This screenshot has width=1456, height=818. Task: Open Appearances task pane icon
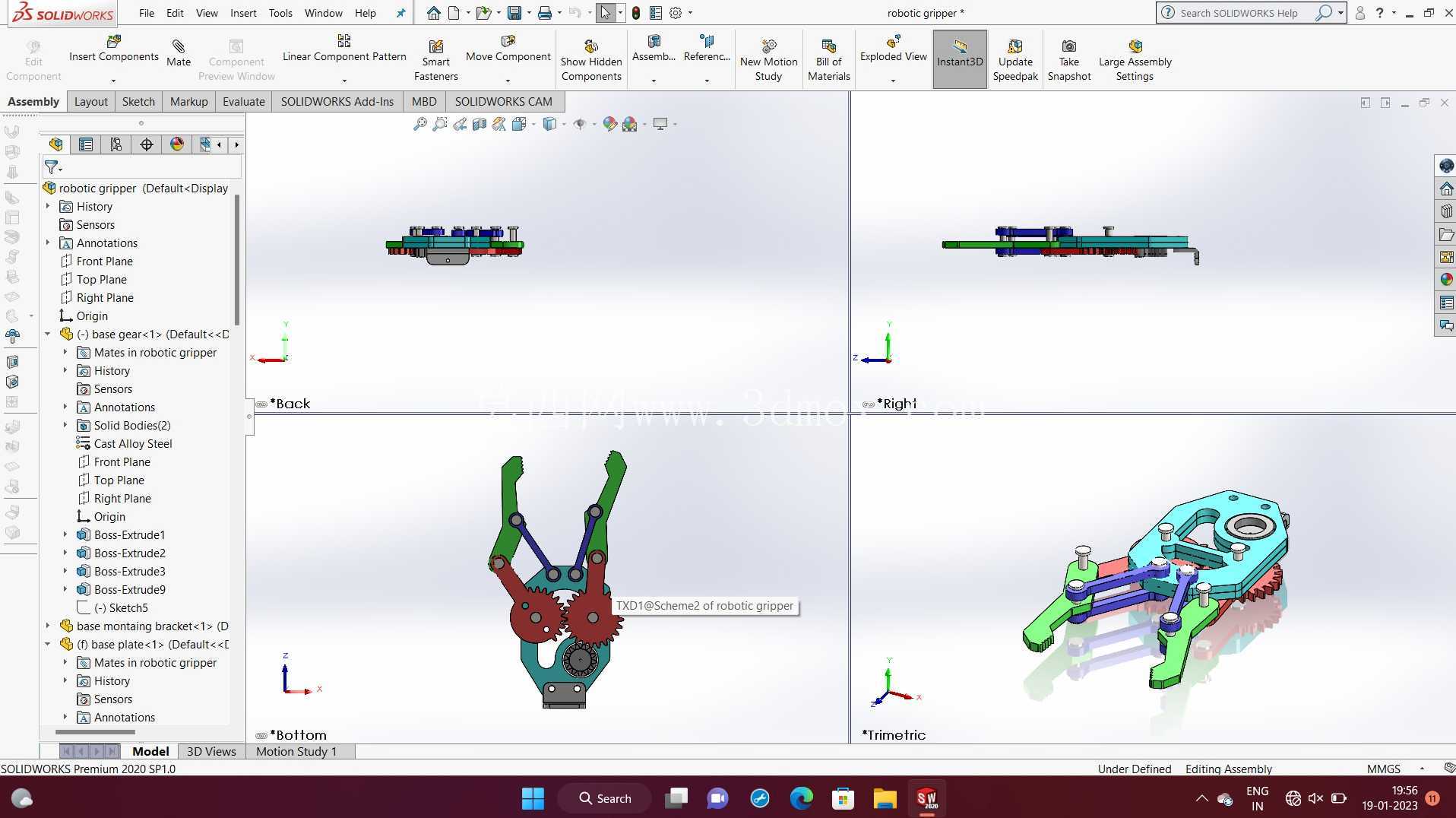tap(1446, 280)
